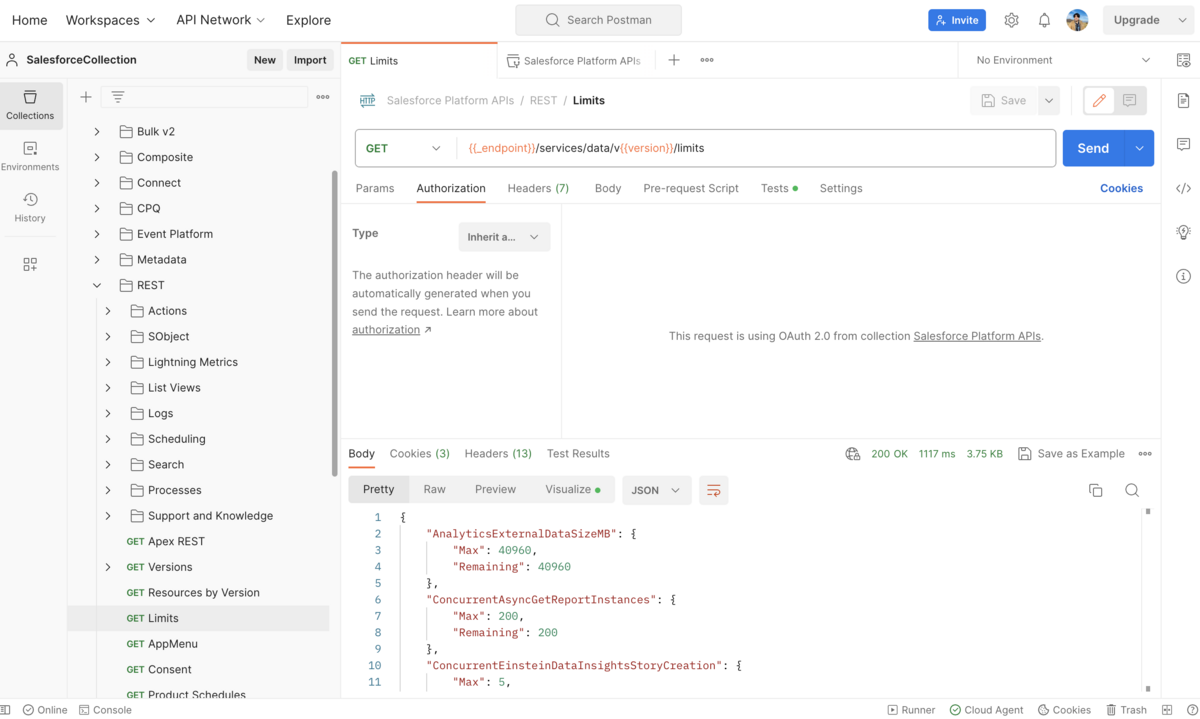Expand the Bulk v2 folder
The image size is (1200, 719).
click(97, 131)
